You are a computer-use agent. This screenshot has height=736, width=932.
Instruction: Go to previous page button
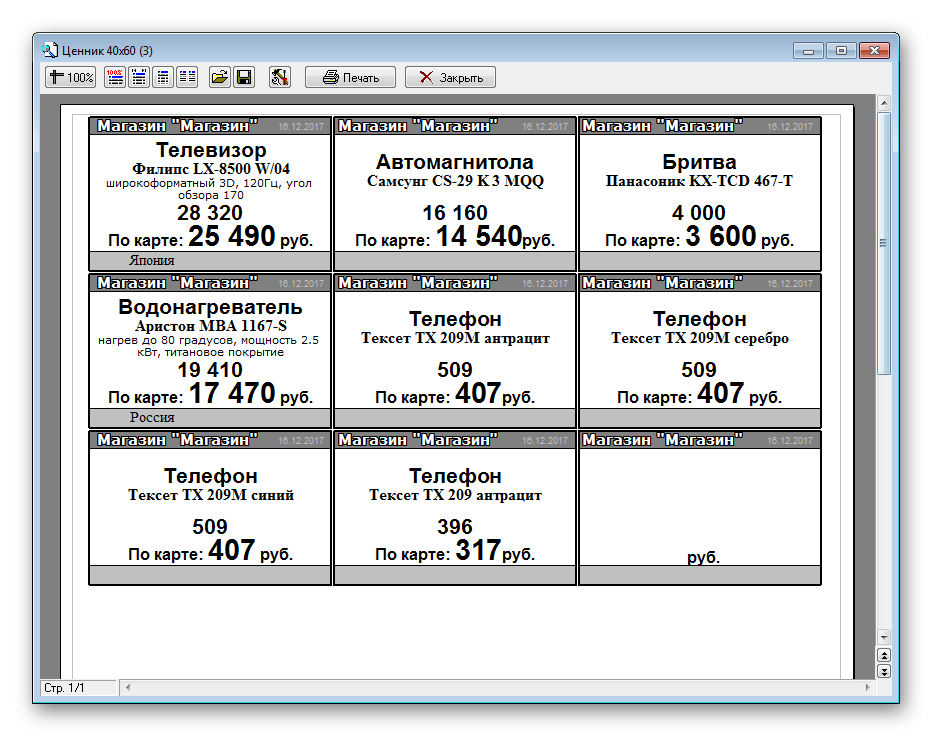tap(884, 655)
